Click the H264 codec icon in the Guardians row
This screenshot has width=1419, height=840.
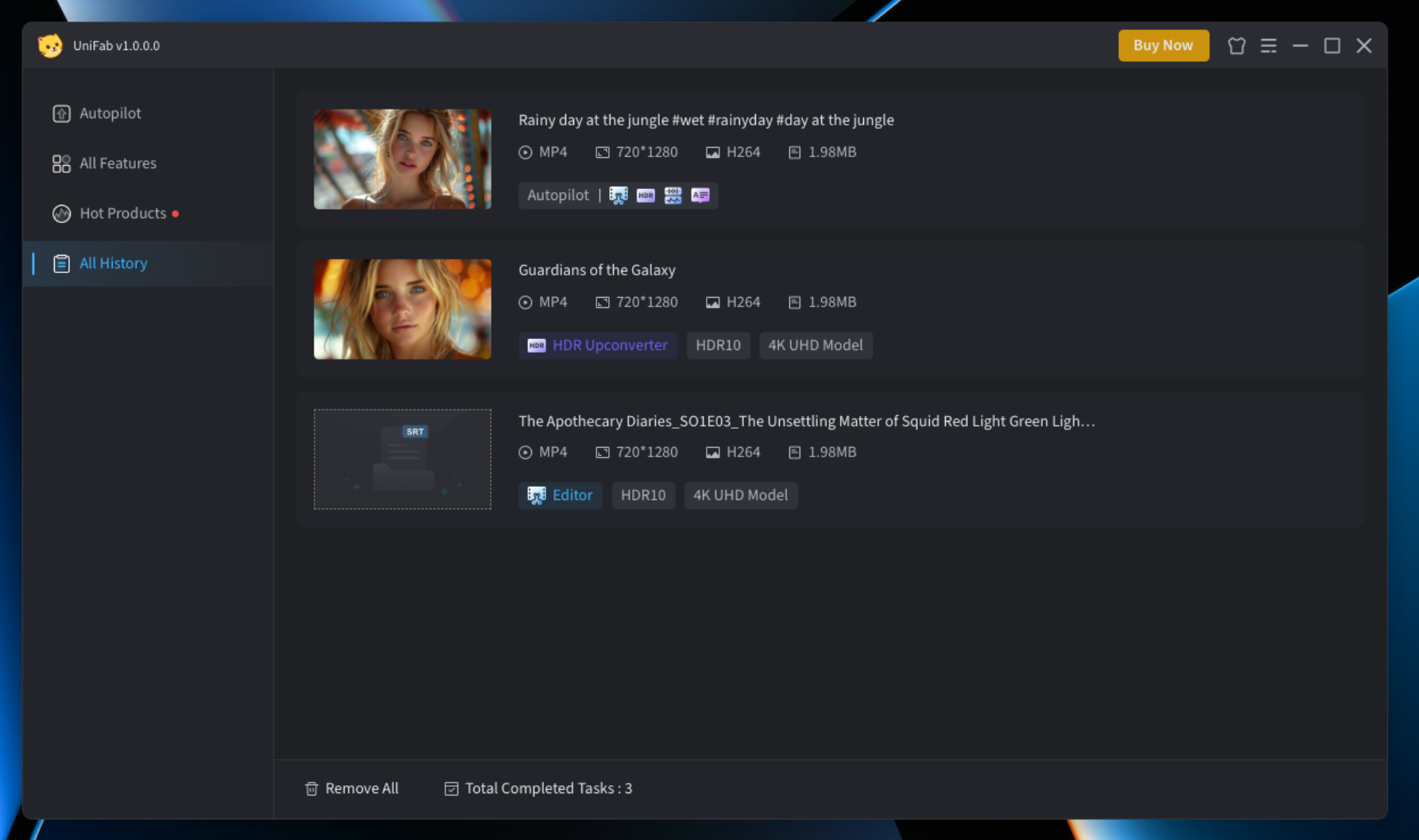(x=712, y=302)
